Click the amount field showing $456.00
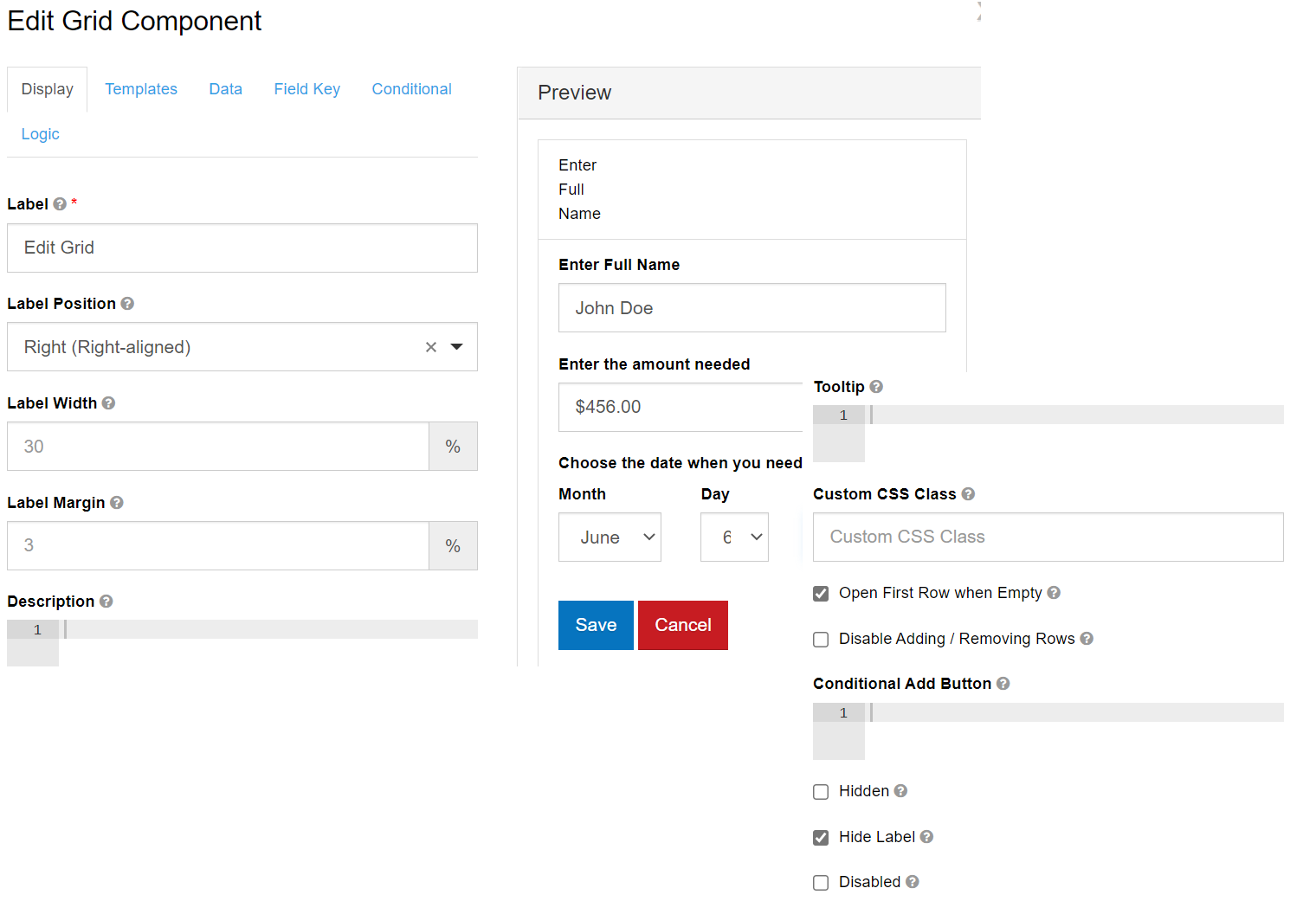 click(x=681, y=407)
